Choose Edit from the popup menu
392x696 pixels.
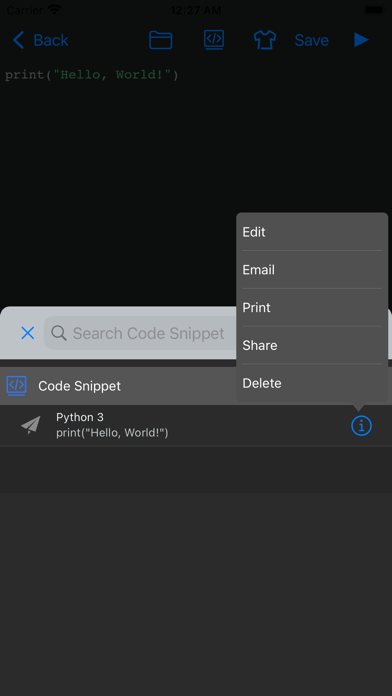click(x=312, y=232)
